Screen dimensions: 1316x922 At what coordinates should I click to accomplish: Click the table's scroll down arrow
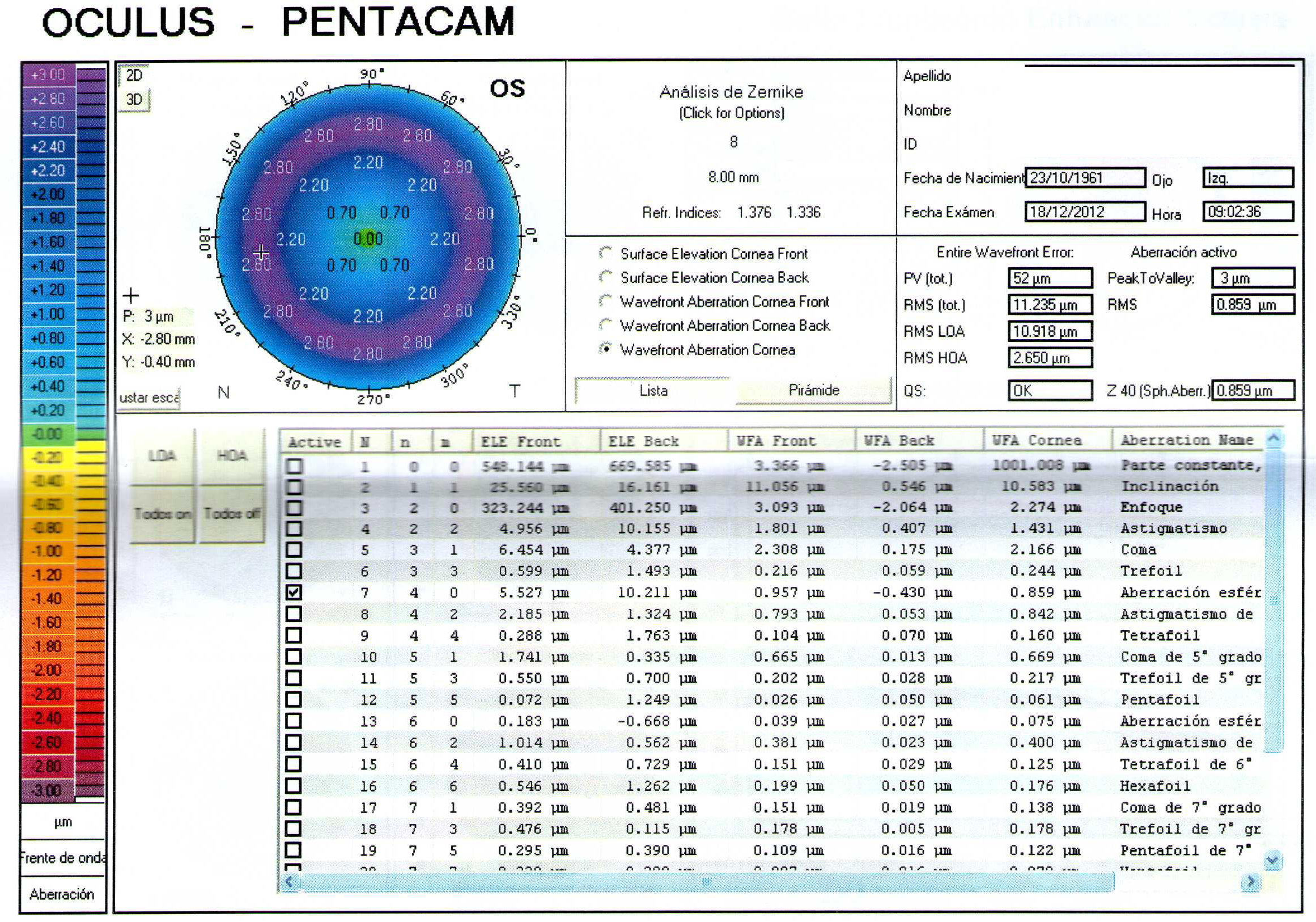coord(1273,860)
